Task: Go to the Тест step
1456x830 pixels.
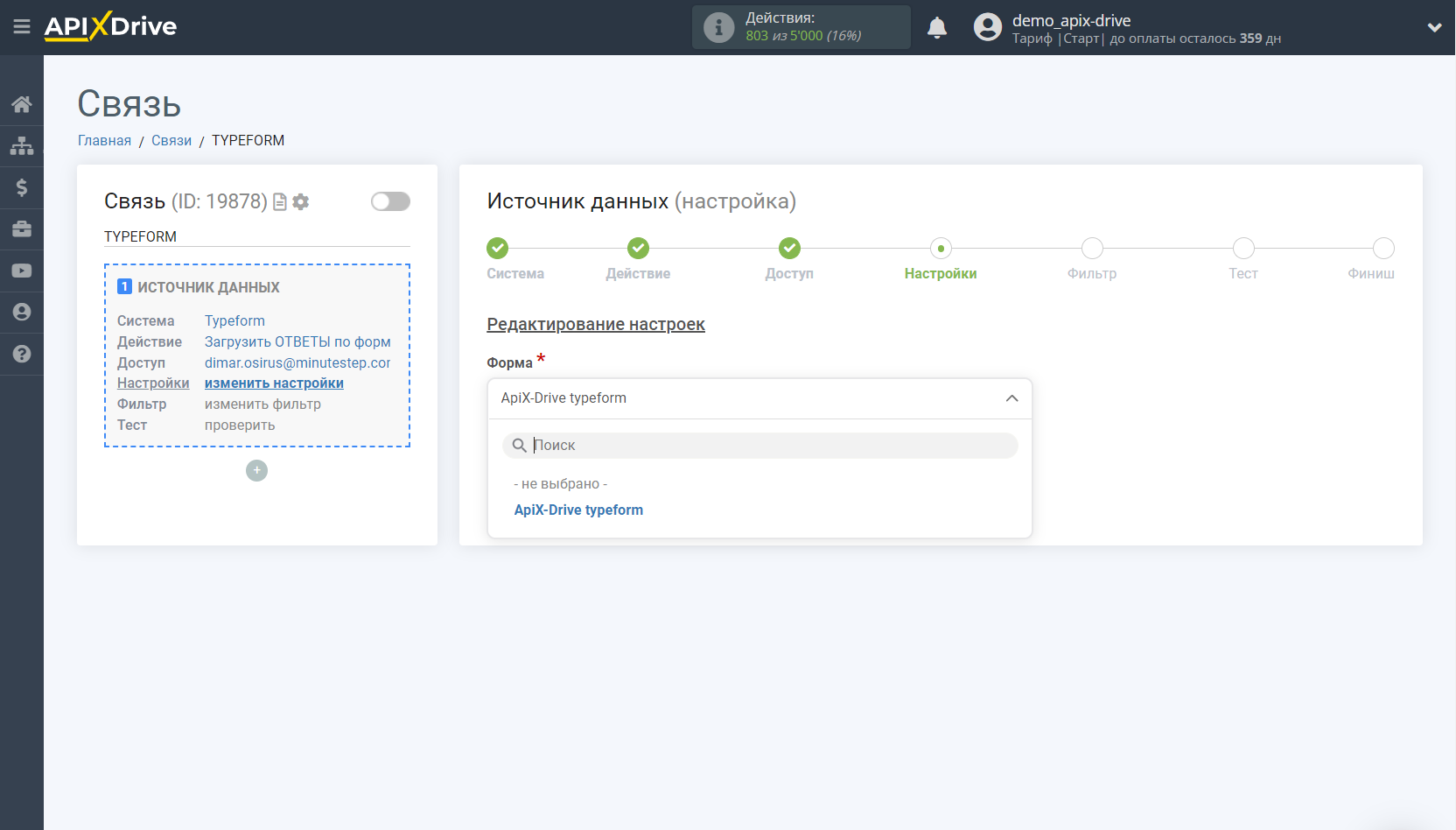Action: pyautogui.click(x=1243, y=259)
